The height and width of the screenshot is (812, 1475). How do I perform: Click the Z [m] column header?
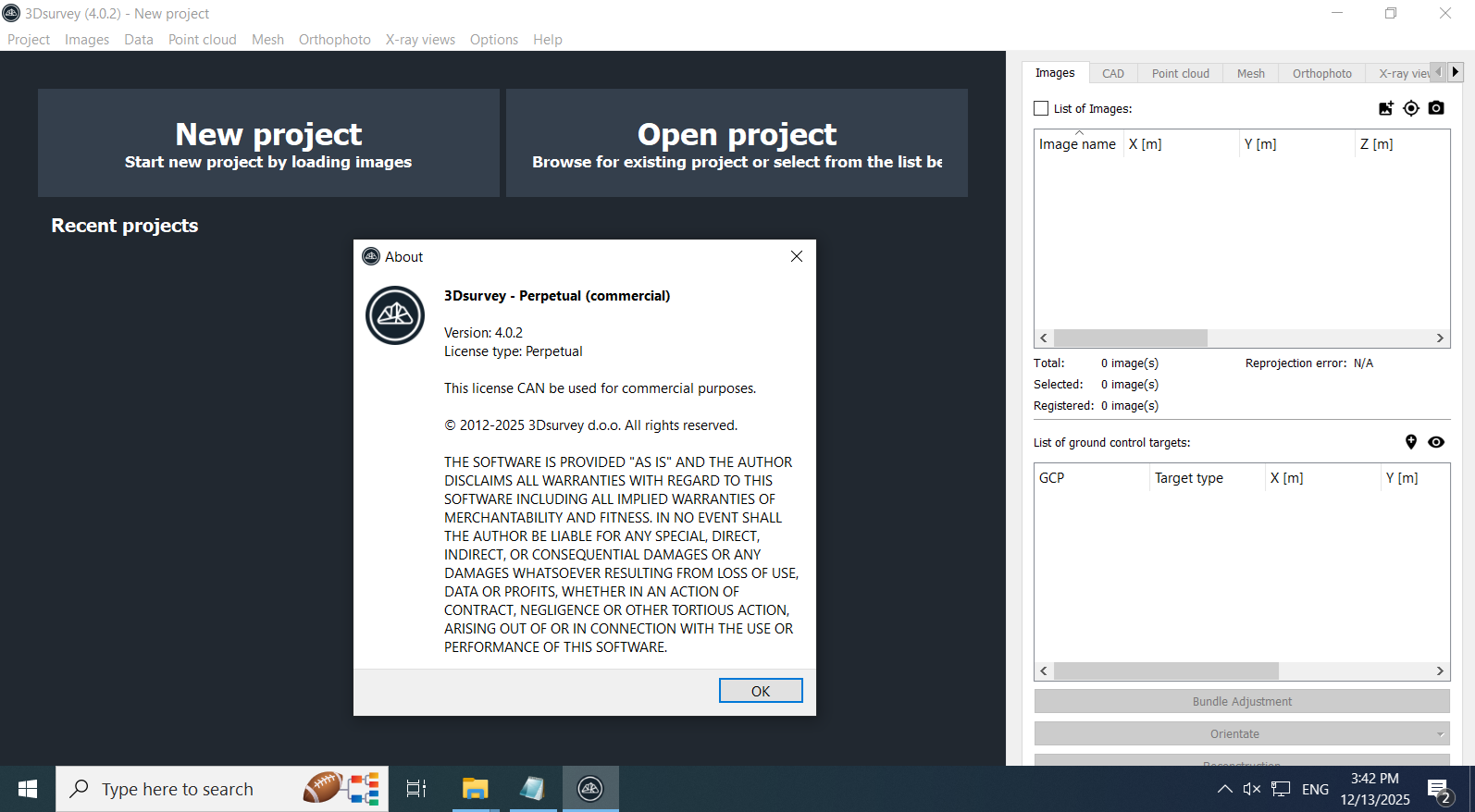coord(1402,144)
